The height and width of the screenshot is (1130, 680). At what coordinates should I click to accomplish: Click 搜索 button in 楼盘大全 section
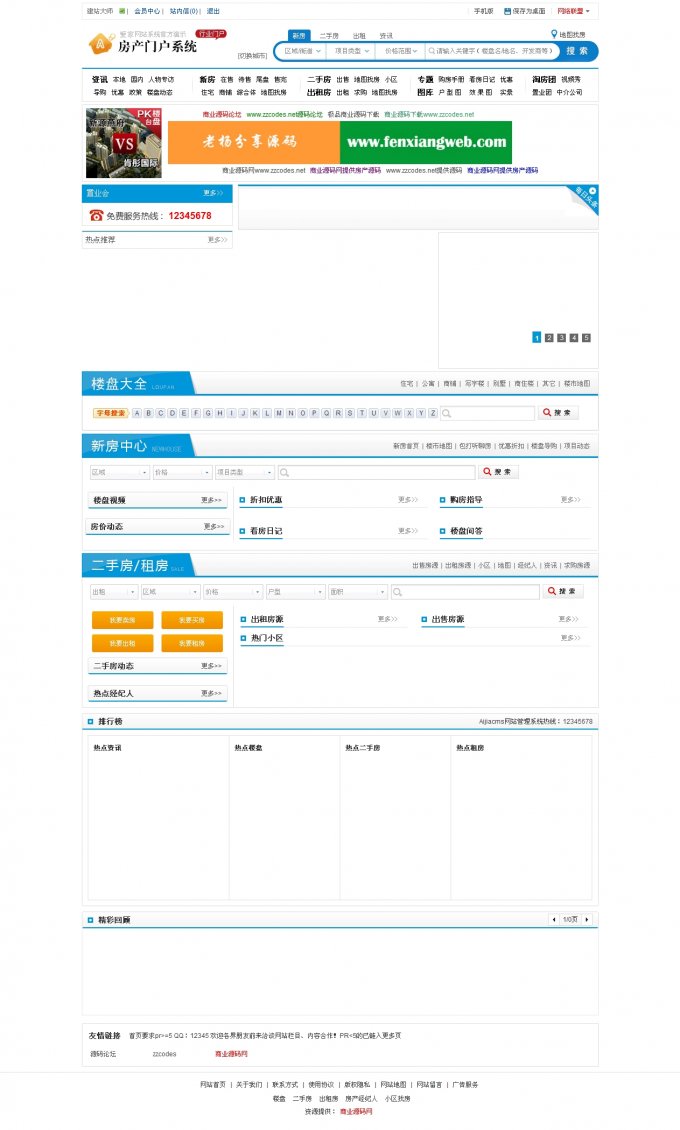click(x=558, y=413)
